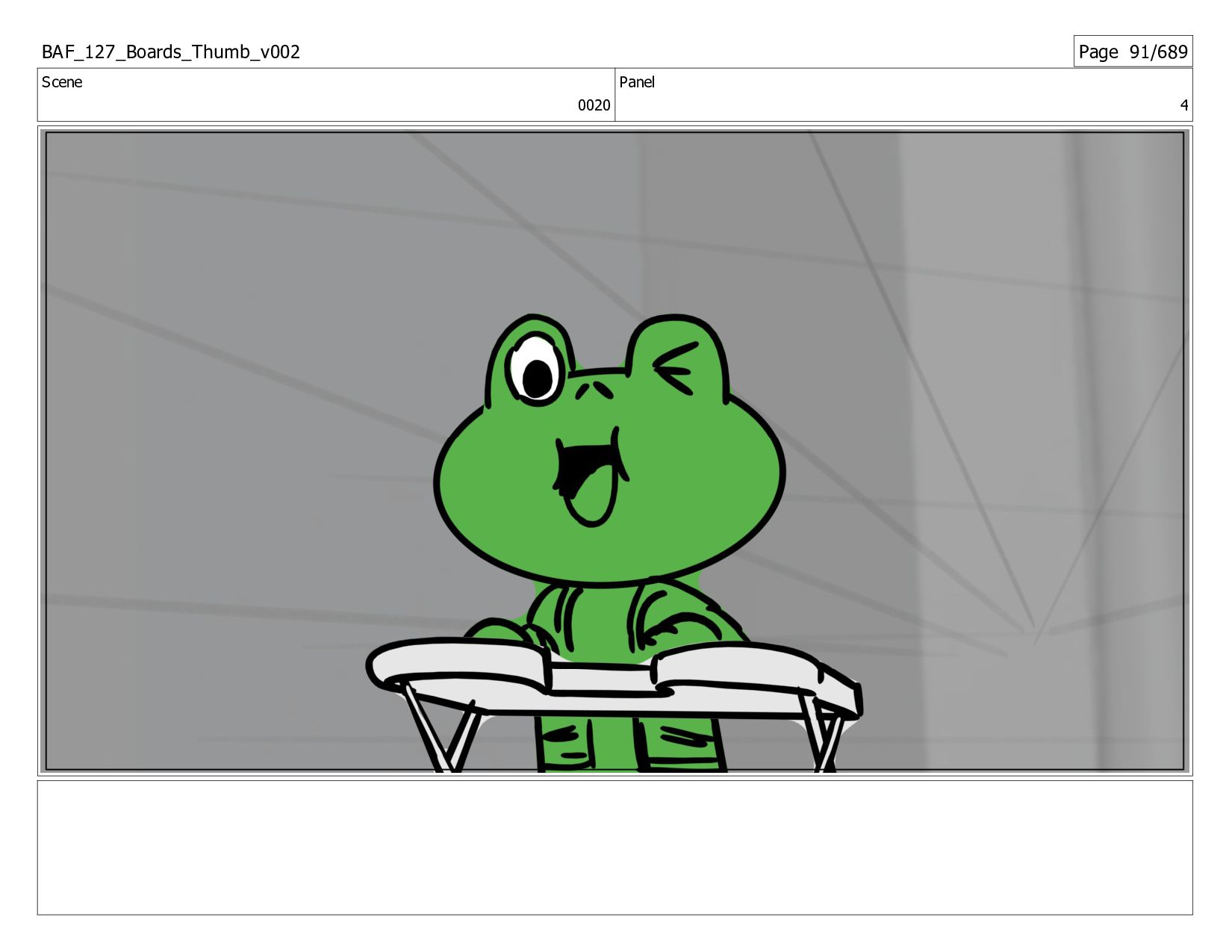
Task: Click the scene number 0020
Action: pyautogui.click(x=594, y=105)
